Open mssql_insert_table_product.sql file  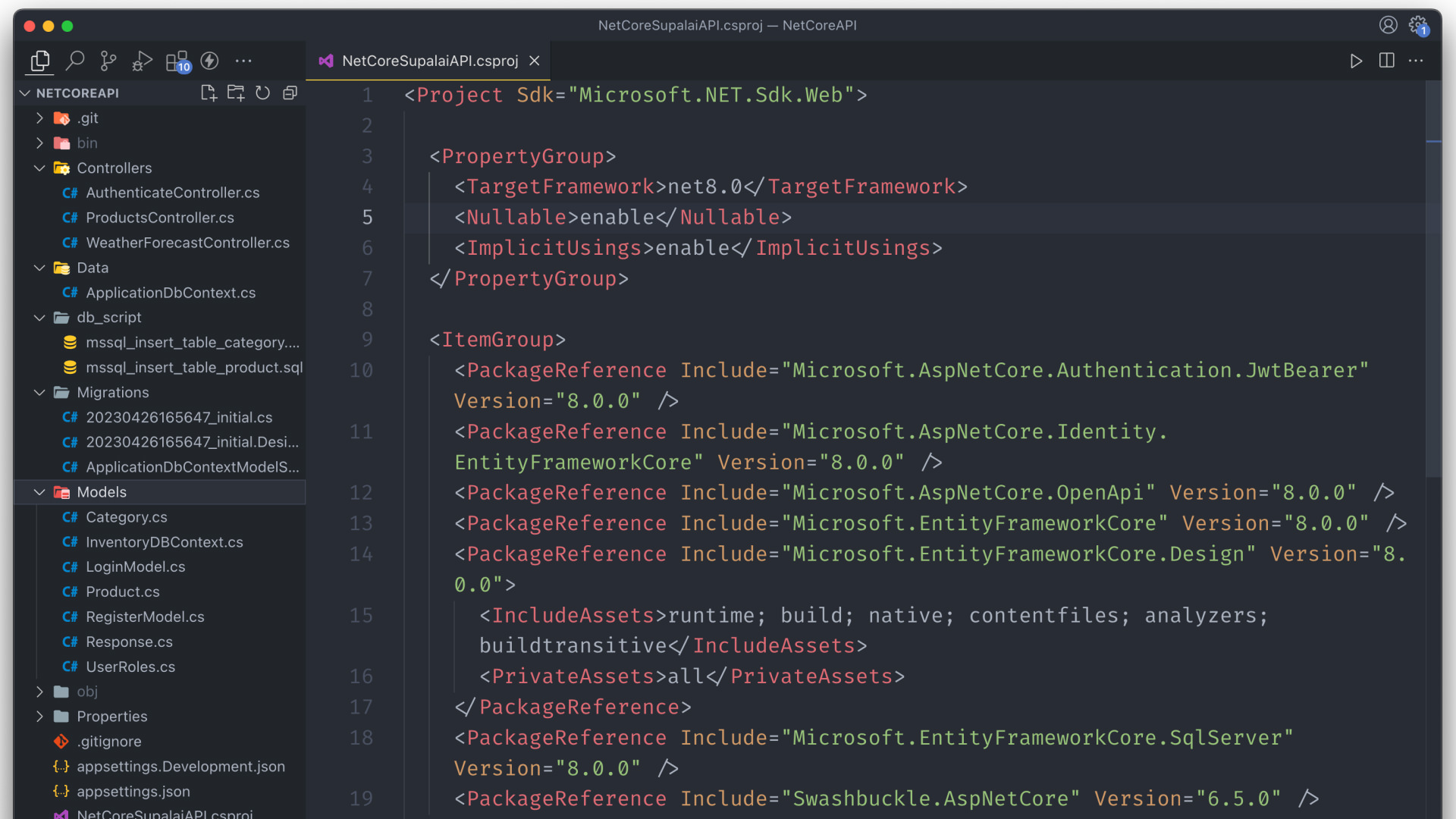point(160,368)
